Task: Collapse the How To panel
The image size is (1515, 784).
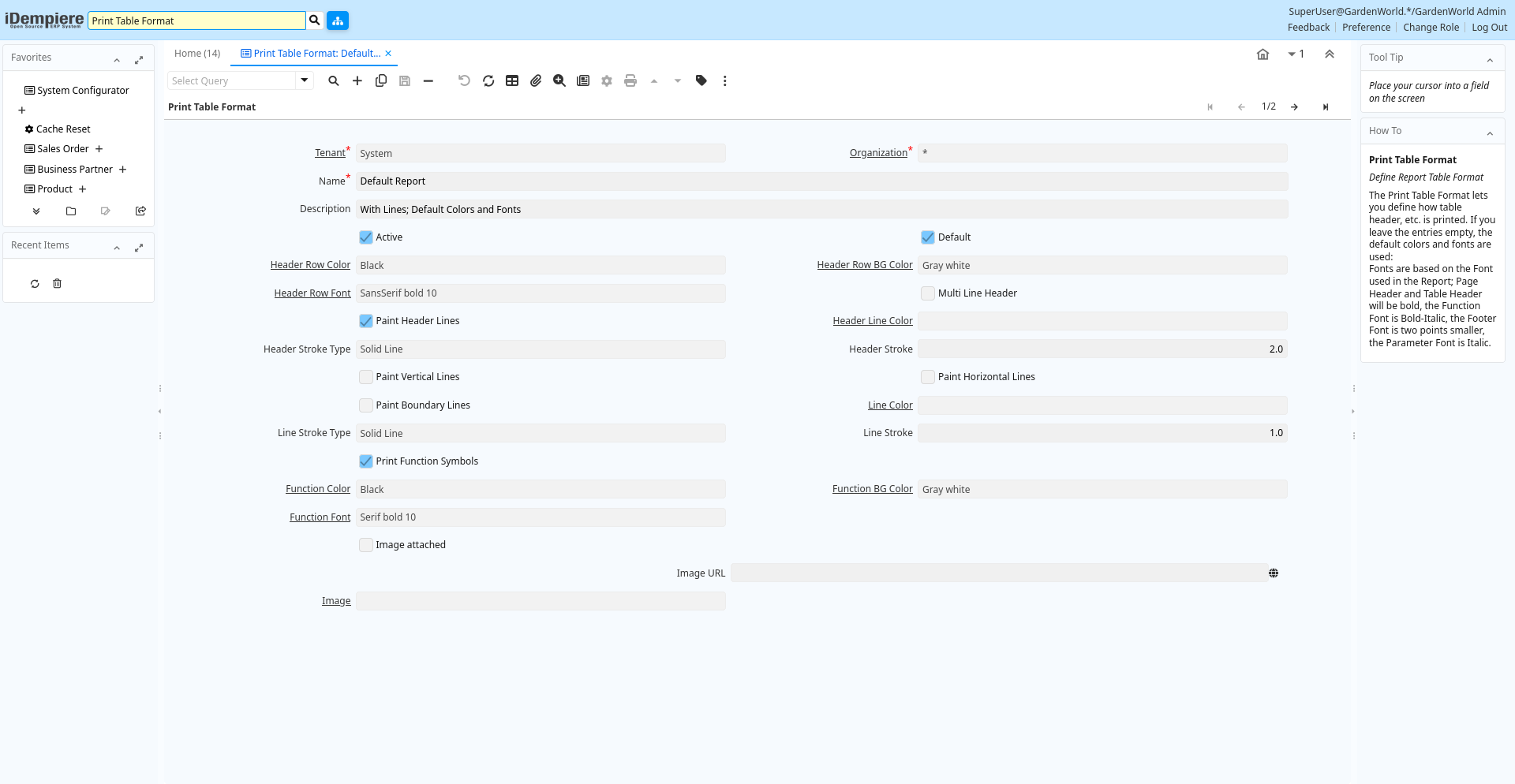Action: click(x=1490, y=133)
